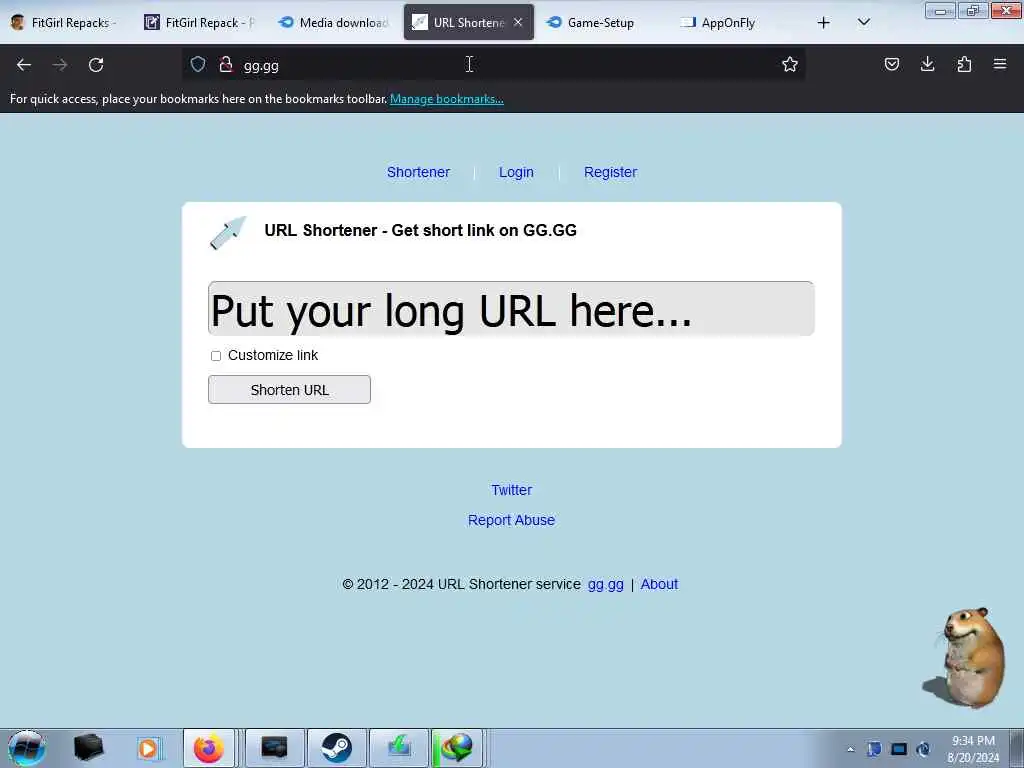Open the About footer link

(x=659, y=584)
